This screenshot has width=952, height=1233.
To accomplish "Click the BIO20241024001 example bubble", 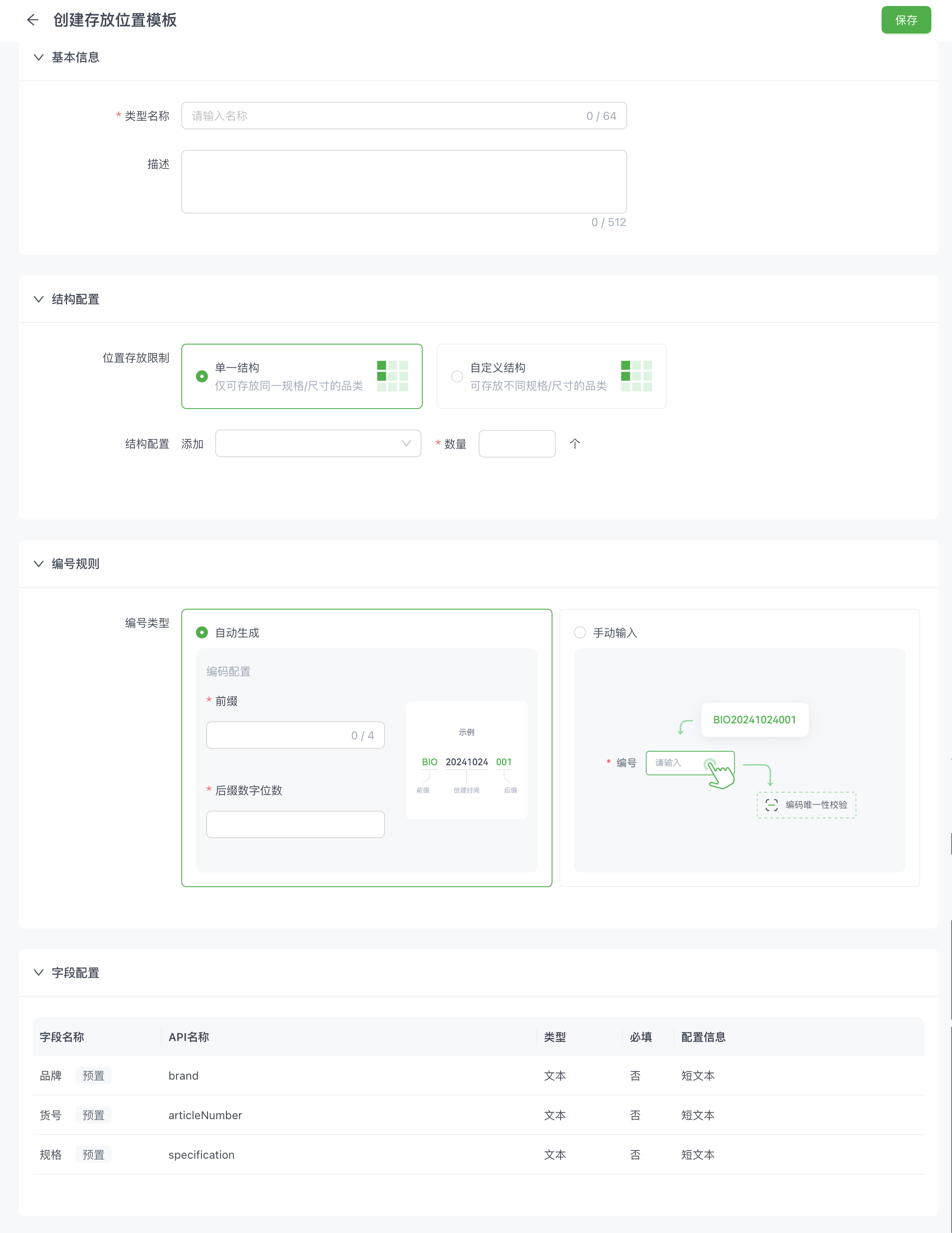I will point(754,720).
